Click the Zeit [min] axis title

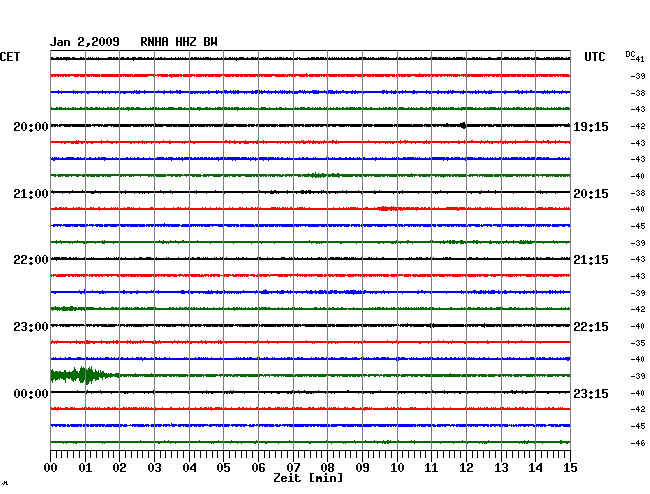[x=308, y=479]
